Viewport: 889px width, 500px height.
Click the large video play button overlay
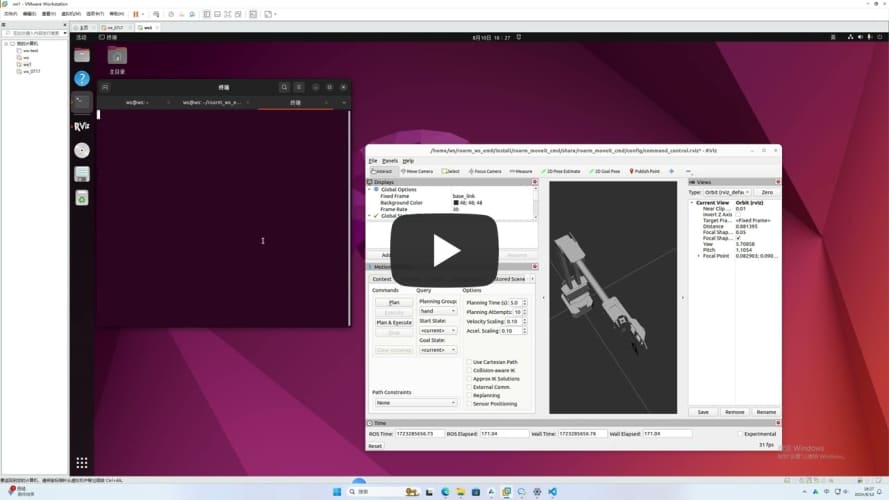coord(444,250)
